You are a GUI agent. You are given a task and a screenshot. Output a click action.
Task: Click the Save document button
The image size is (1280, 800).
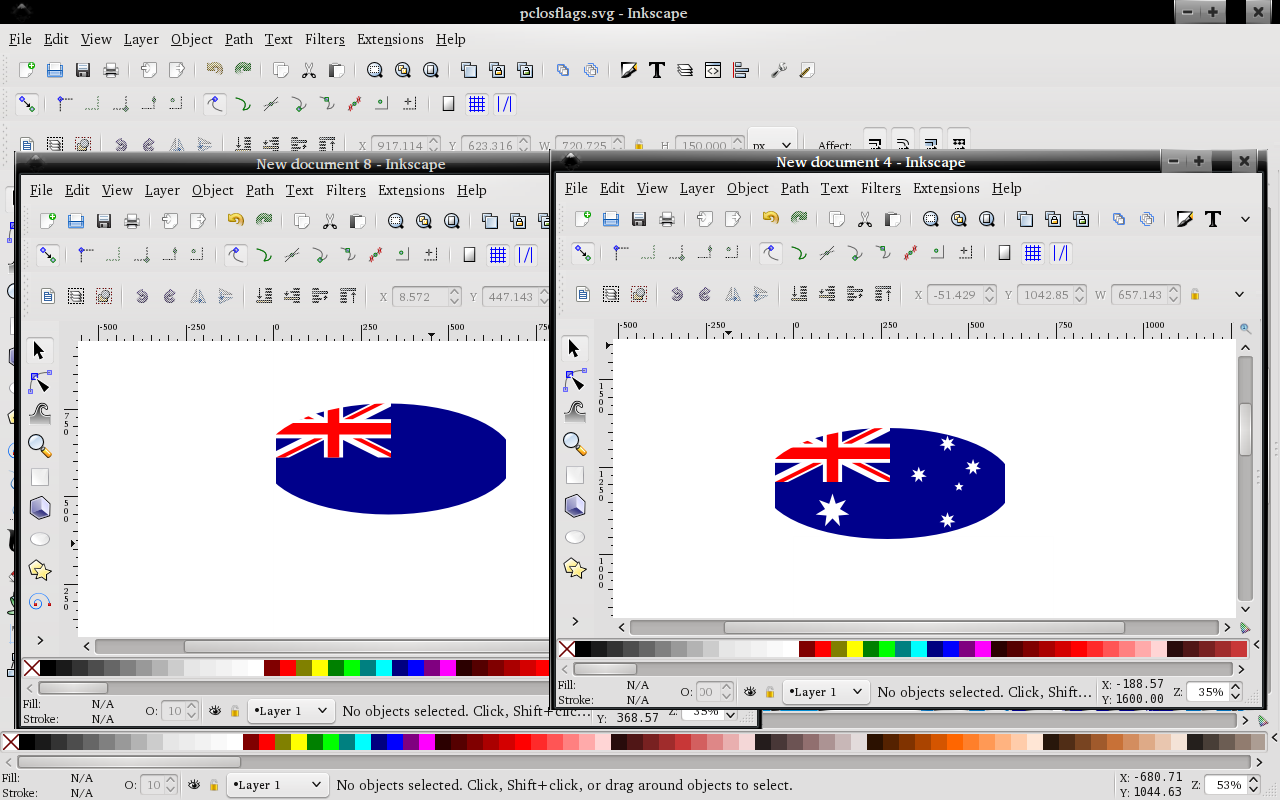(x=83, y=70)
